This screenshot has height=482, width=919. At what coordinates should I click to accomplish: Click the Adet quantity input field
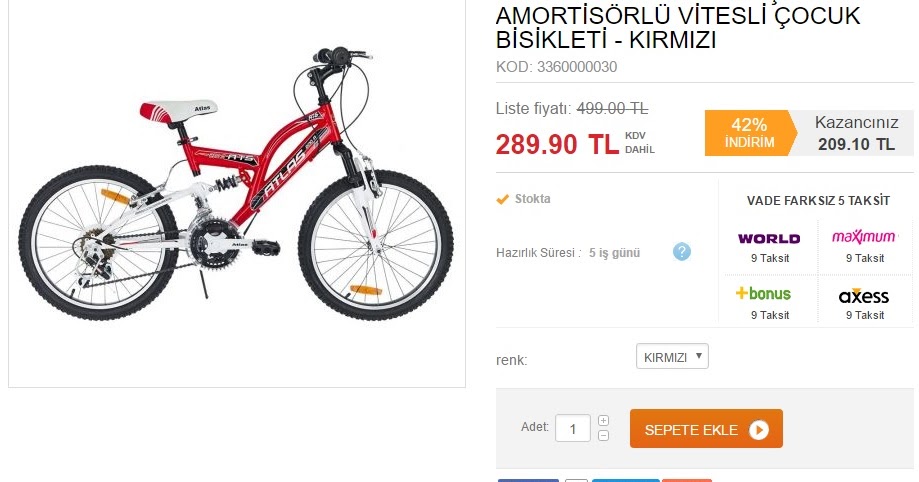[x=573, y=429]
